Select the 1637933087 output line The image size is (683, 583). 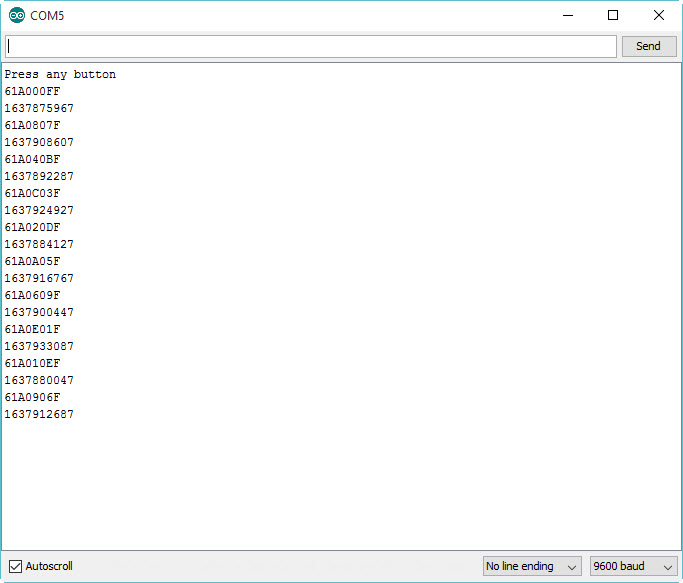[x=39, y=346]
